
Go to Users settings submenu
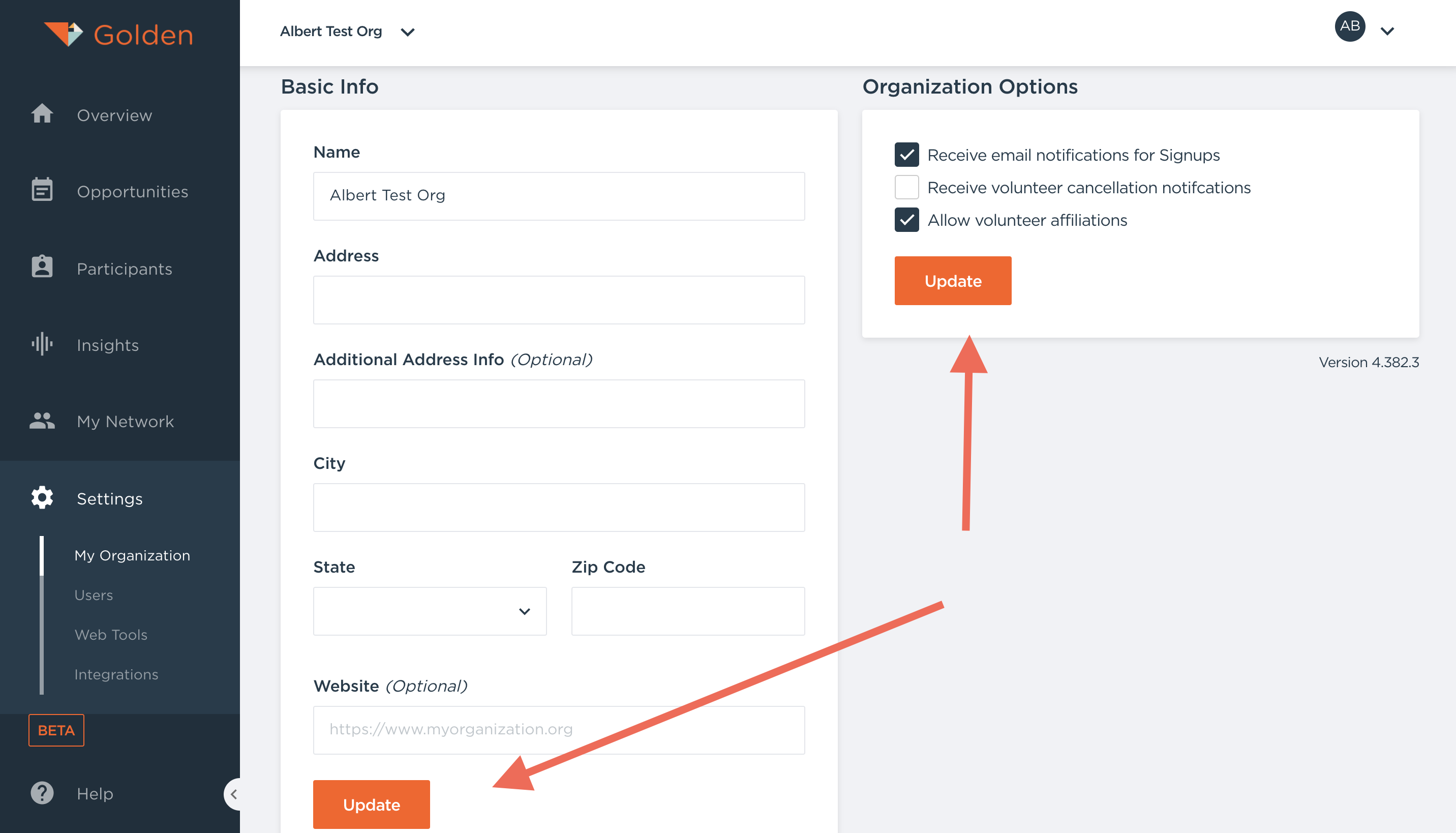coord(94,595)
